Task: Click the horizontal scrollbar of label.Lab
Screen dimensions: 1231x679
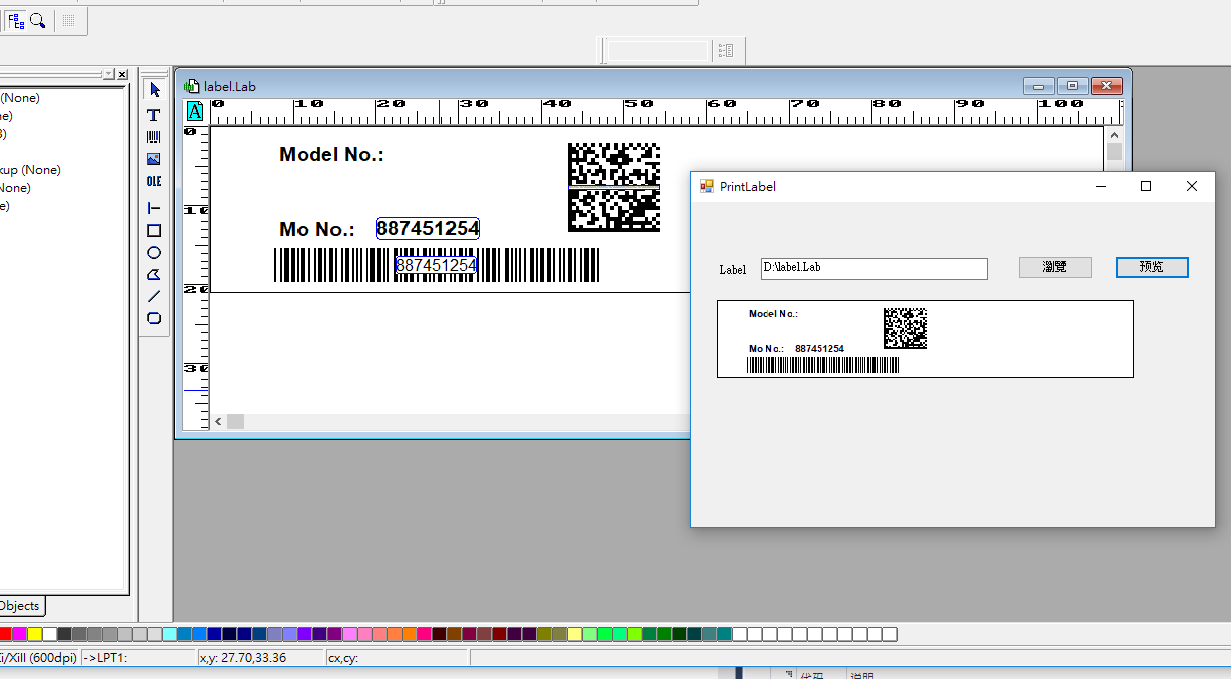Action: pos(234,421)
